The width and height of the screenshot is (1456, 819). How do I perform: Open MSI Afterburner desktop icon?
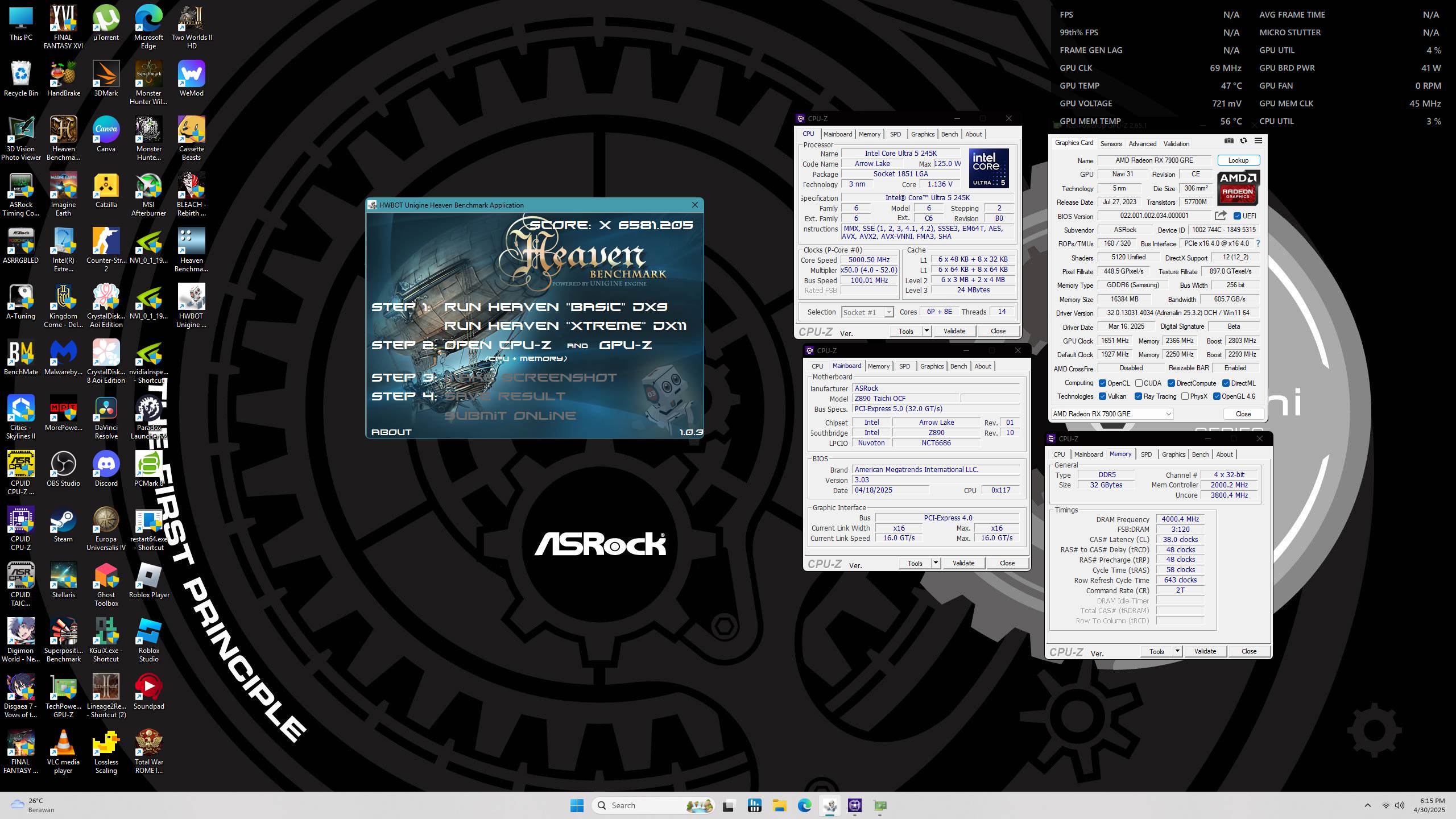pos(148,195)
